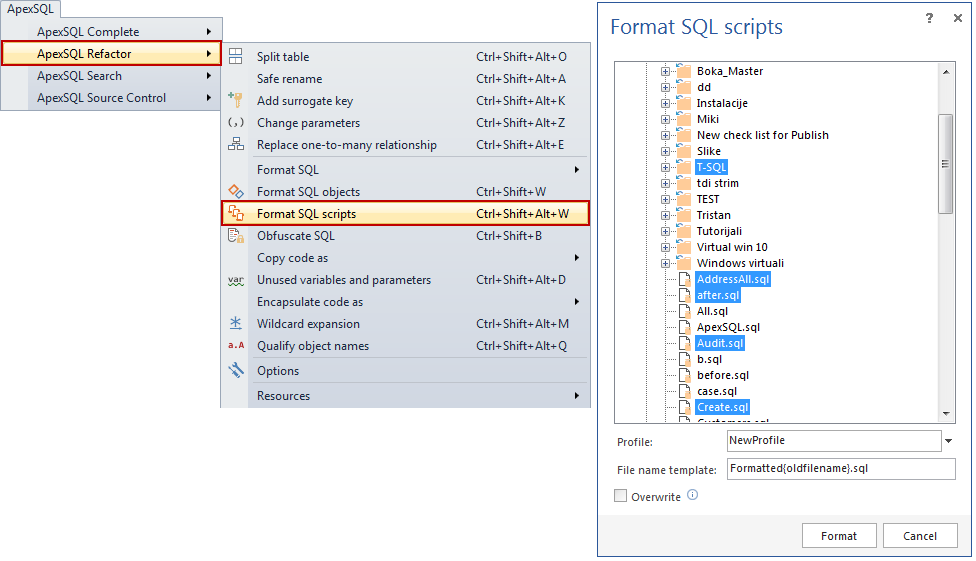Select the All.sql file
The height and width of the screenshot is (561, 976).
712,311
